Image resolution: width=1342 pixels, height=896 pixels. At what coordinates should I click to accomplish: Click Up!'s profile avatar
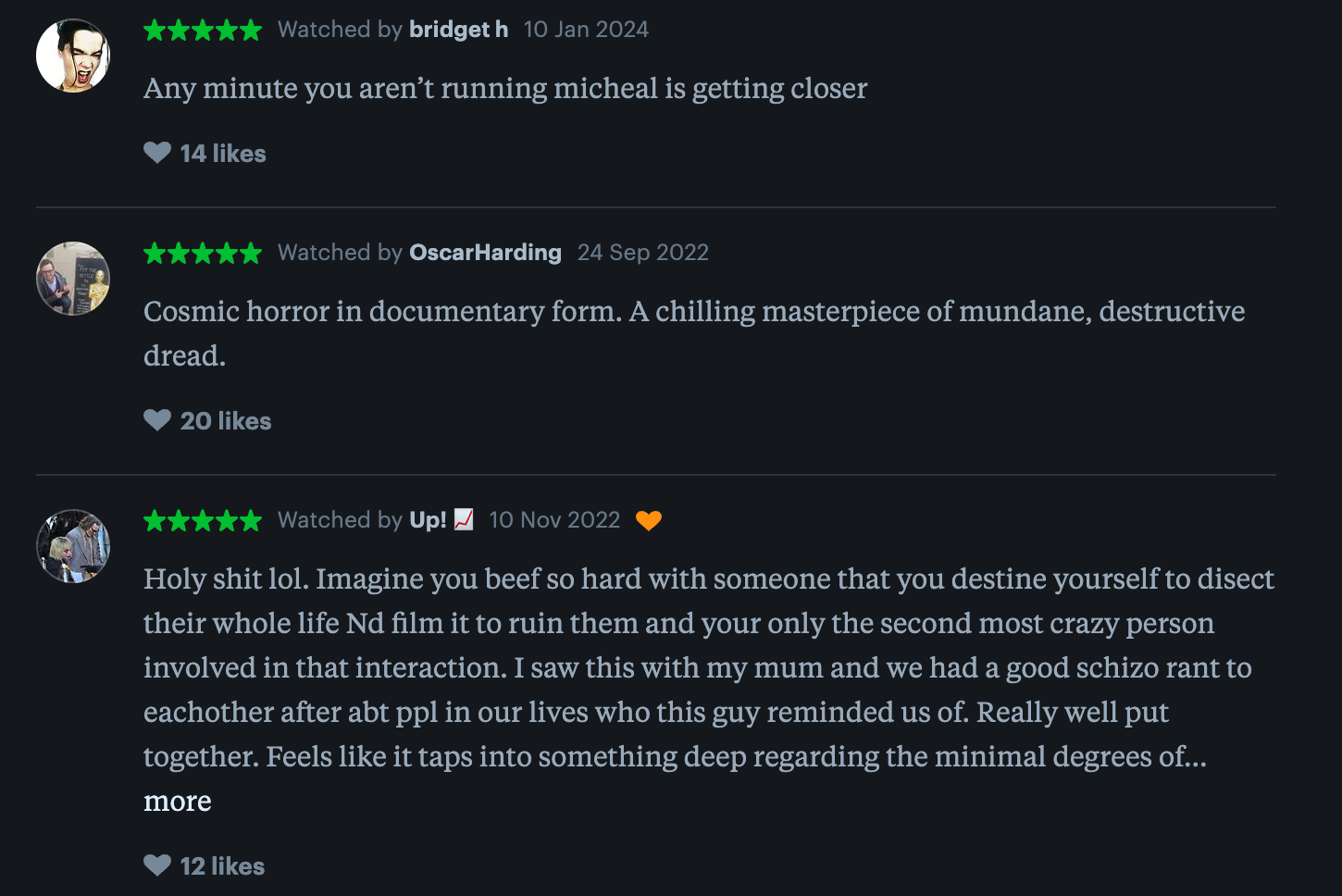[72, 546]
